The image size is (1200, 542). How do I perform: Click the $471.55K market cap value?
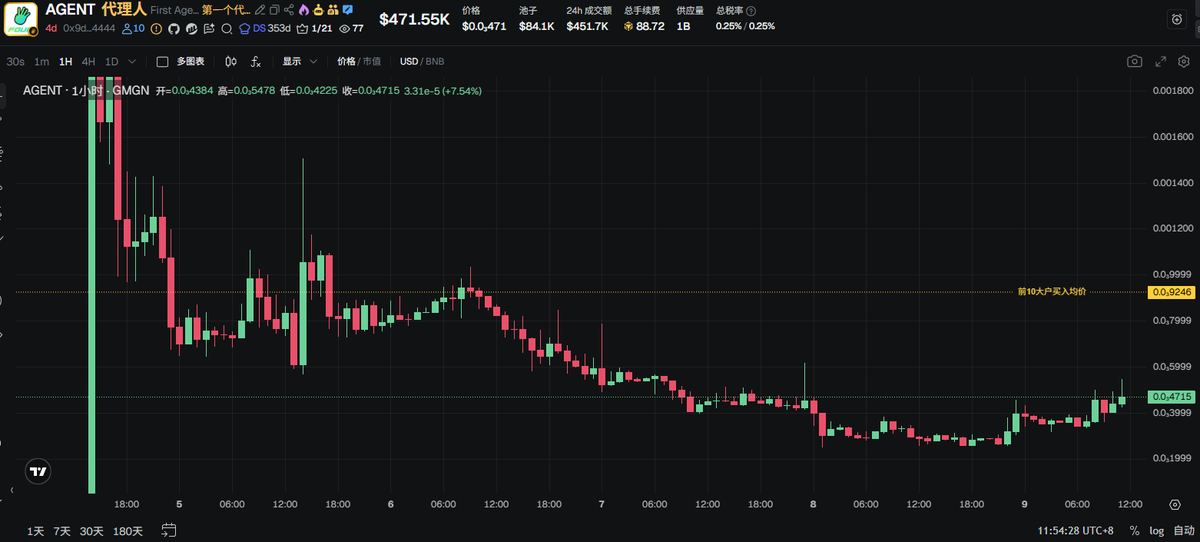click(414, 19)
